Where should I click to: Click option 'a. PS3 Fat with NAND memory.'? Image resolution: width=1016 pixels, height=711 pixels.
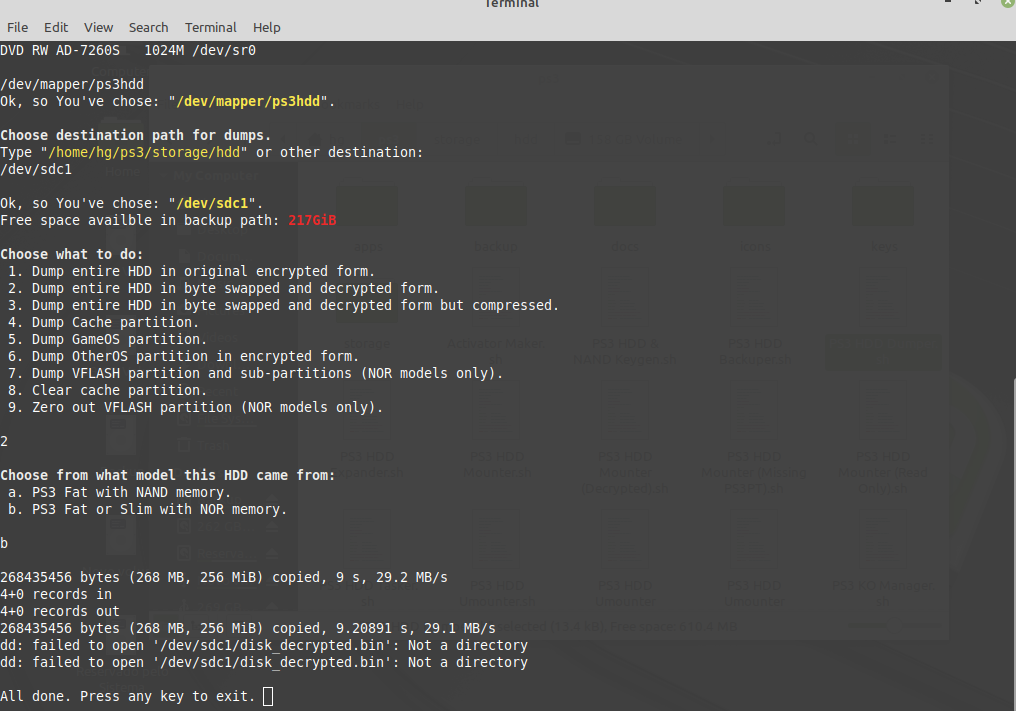119,493
